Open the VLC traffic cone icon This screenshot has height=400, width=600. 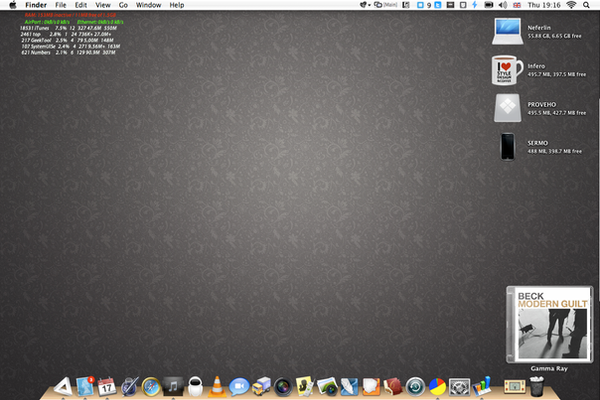click(216, 385)
